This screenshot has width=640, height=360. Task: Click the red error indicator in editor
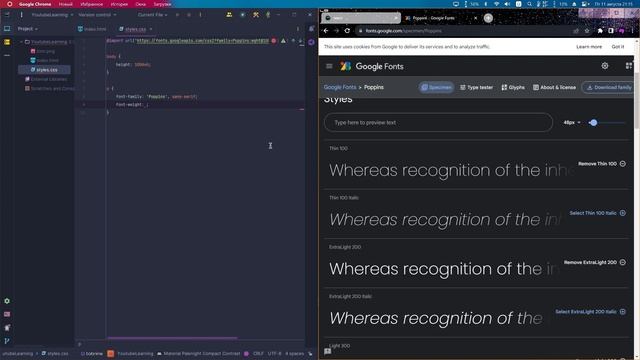274,41
